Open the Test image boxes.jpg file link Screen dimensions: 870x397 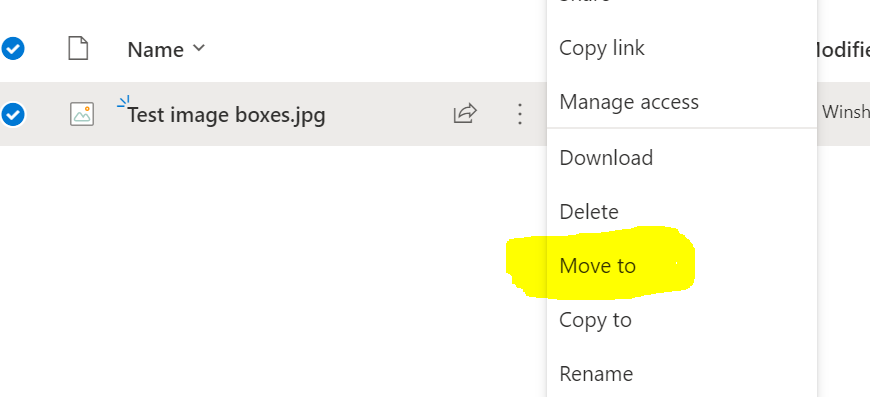point(226,115)
